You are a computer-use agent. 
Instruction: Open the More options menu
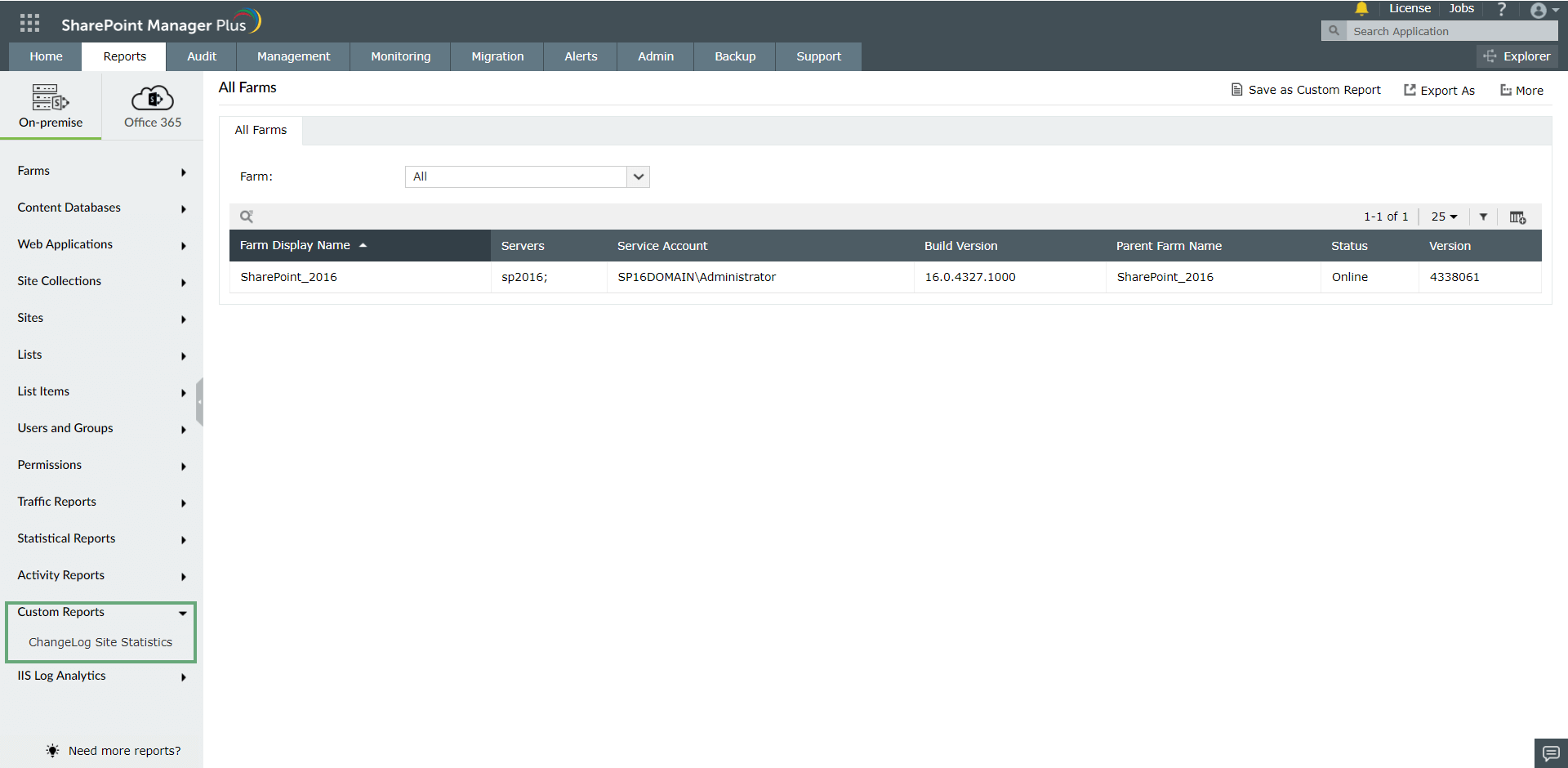(x=1521, y=90)
